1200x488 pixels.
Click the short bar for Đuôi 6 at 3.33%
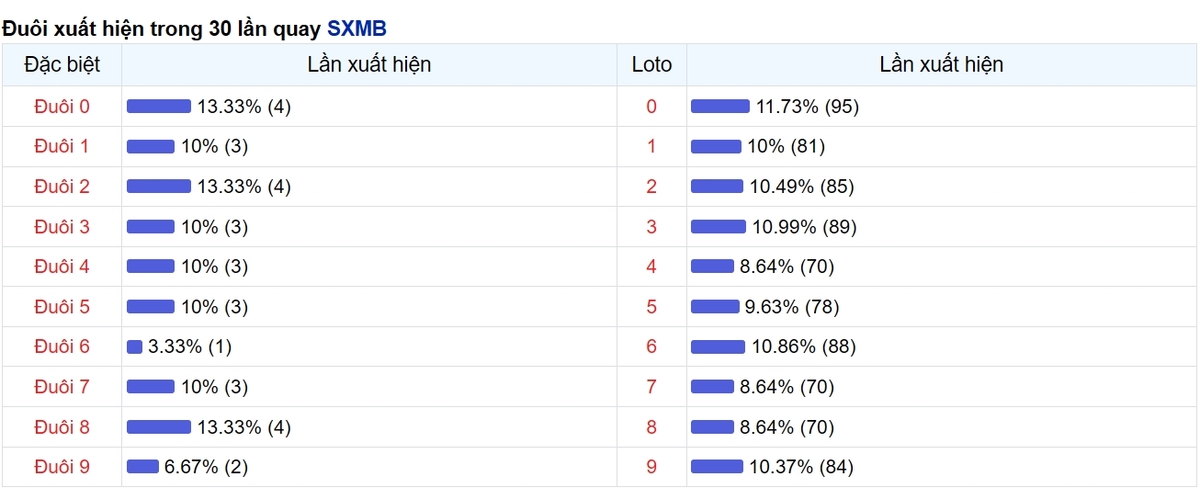135,347
